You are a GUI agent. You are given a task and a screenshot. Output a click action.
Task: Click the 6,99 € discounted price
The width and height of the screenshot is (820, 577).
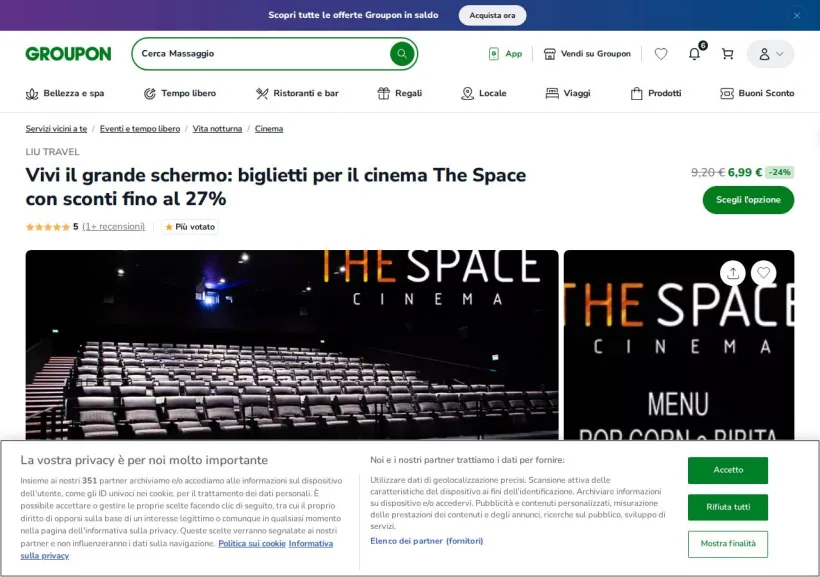point(745,172)
